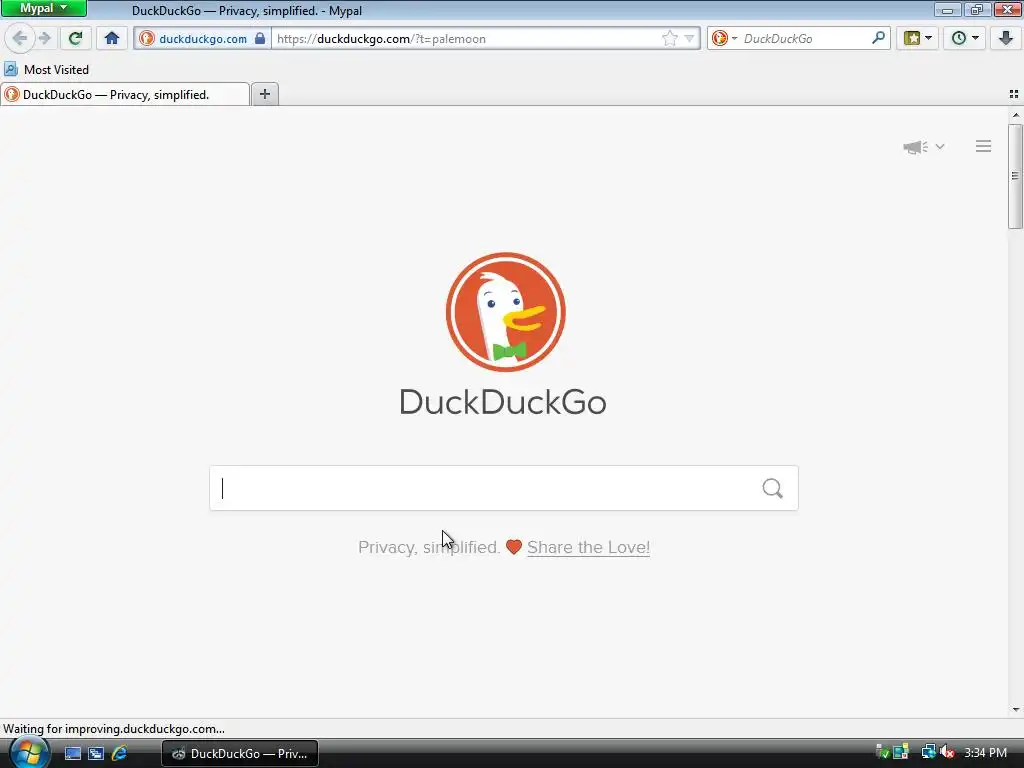Viewport: 1024px width, 768px height.
Task: Open the Most Visited bookmarks folder
Action: coord(46,69)
